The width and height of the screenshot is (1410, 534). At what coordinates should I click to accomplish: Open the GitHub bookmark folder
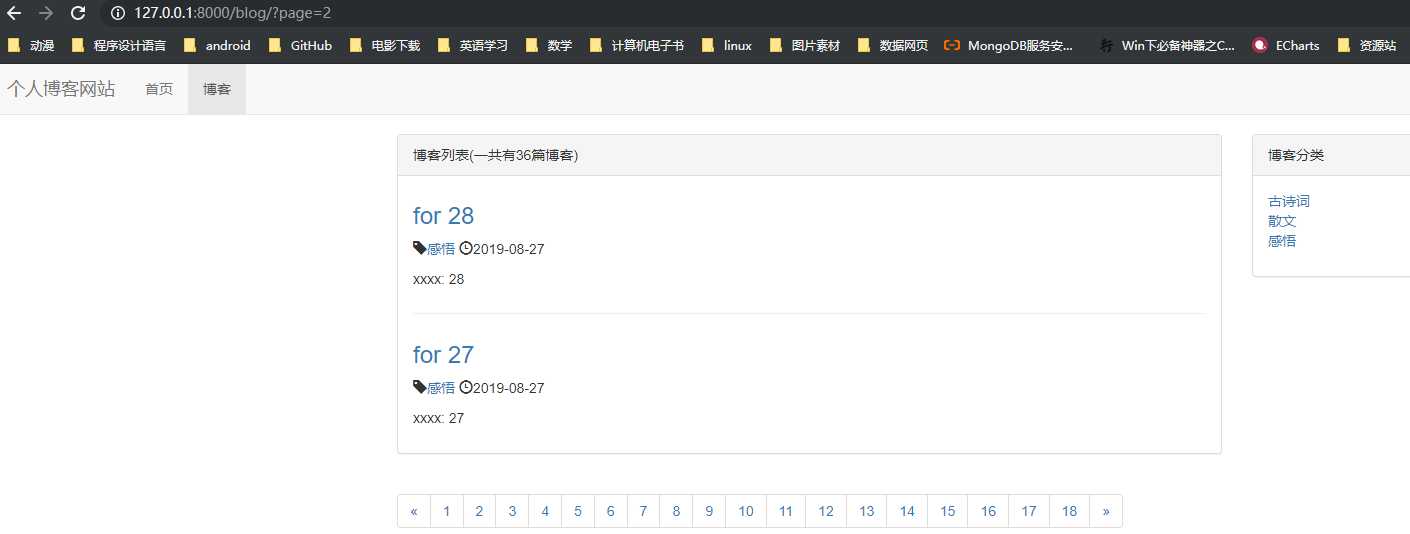click(x=300, y=45)
